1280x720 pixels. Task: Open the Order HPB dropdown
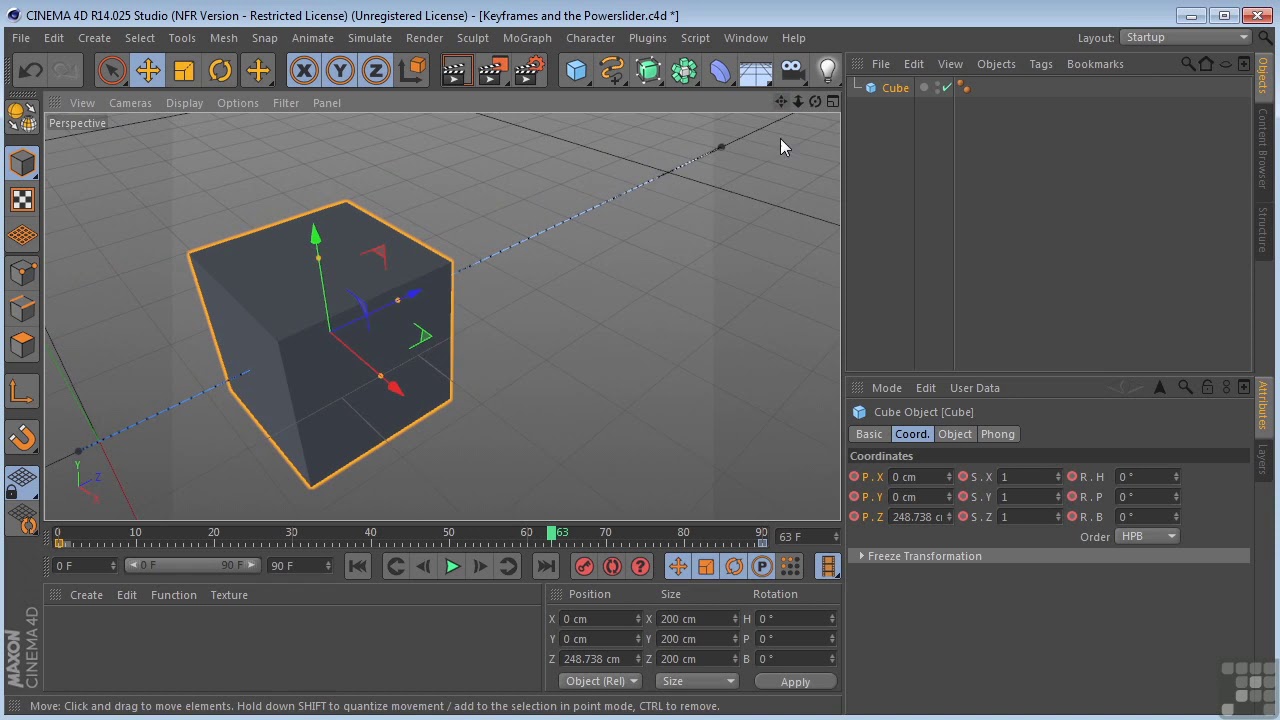1147,537
